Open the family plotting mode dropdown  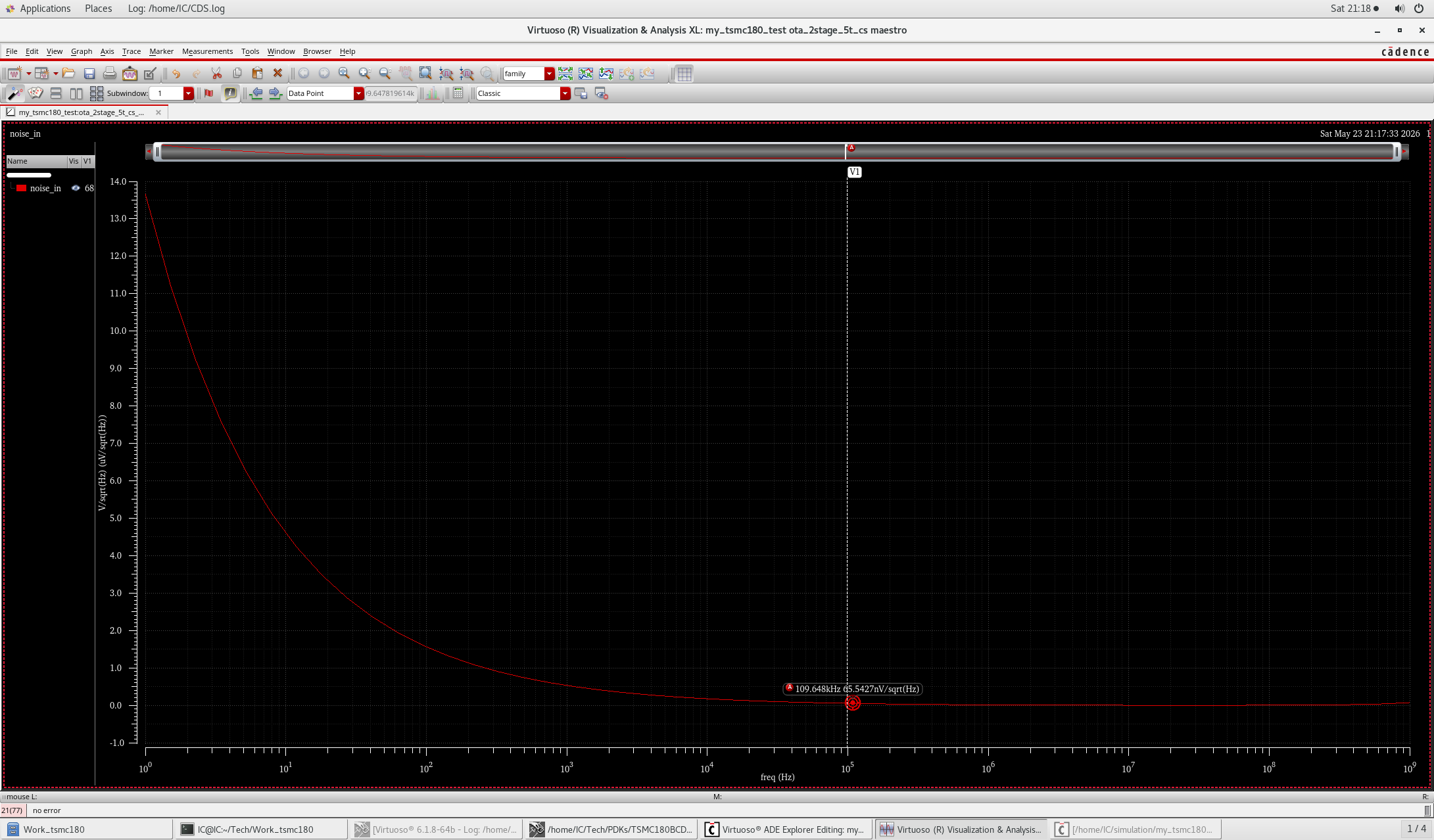pos(549,74)
